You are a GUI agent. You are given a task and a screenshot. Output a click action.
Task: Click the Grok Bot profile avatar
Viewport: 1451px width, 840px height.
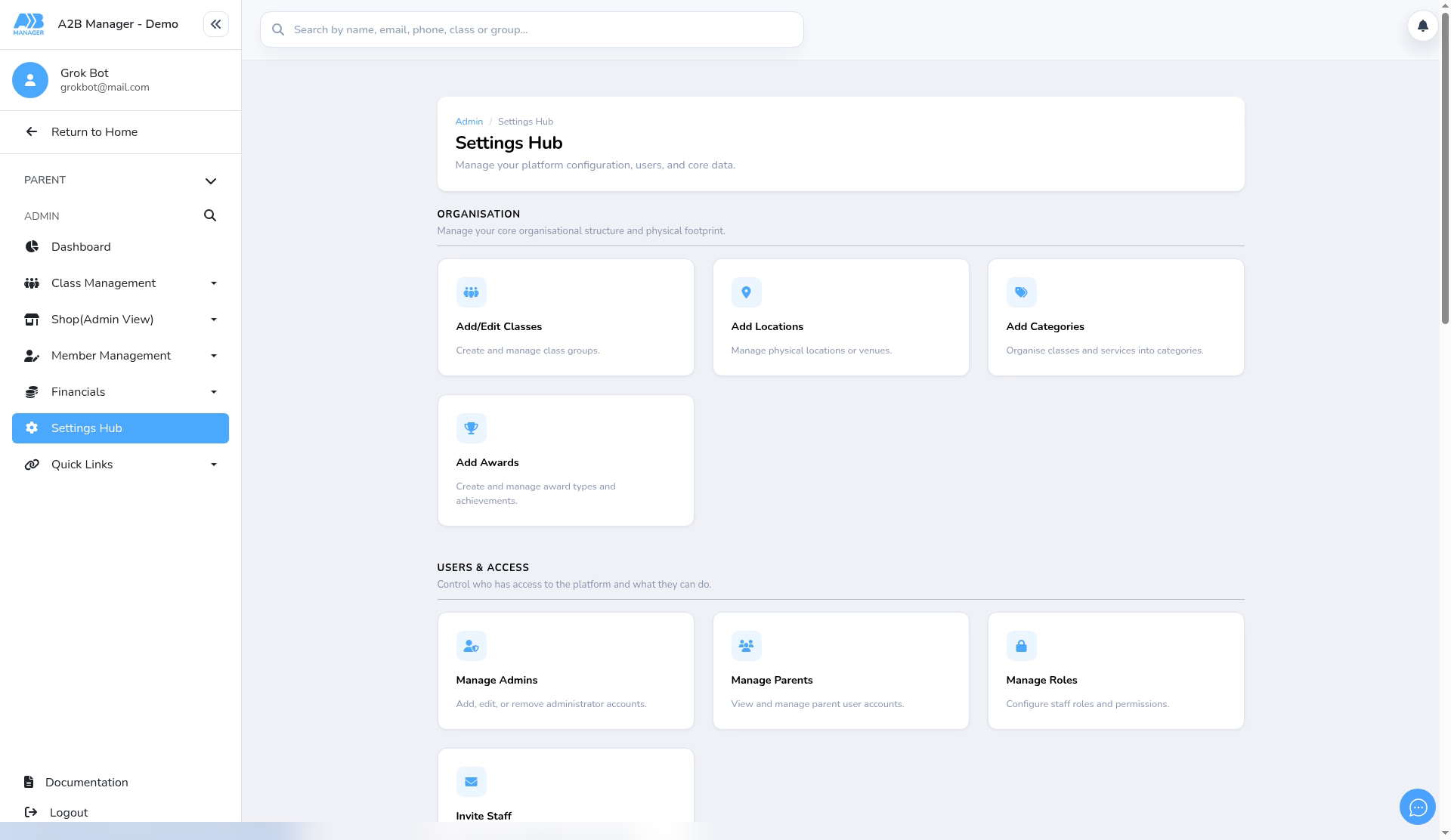tap(30, 80)
